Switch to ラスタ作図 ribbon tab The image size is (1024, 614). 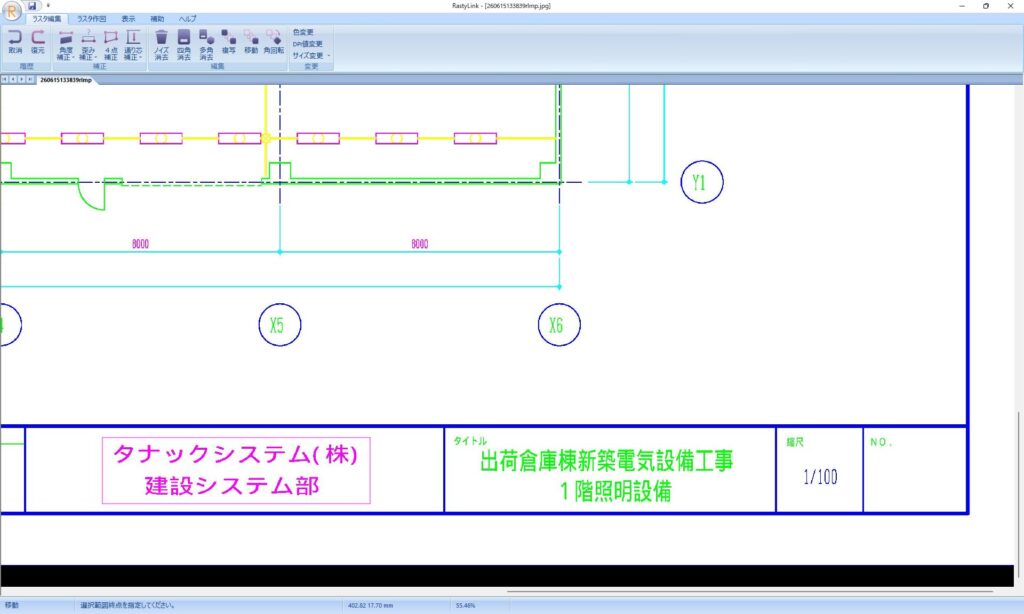click(91, 19)
